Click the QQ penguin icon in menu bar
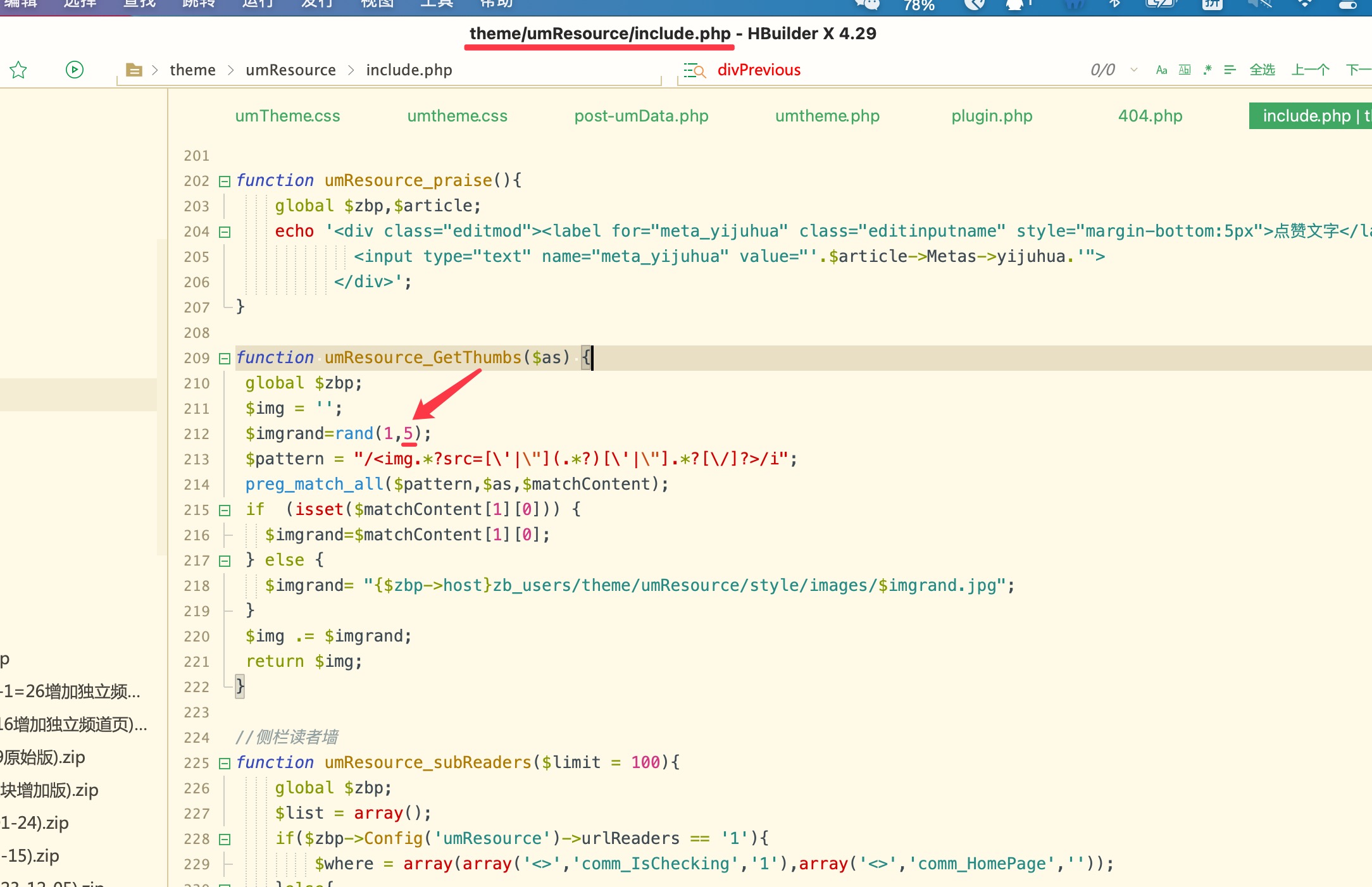This screenshot has height=887, width=1372. pos(1015,4)
